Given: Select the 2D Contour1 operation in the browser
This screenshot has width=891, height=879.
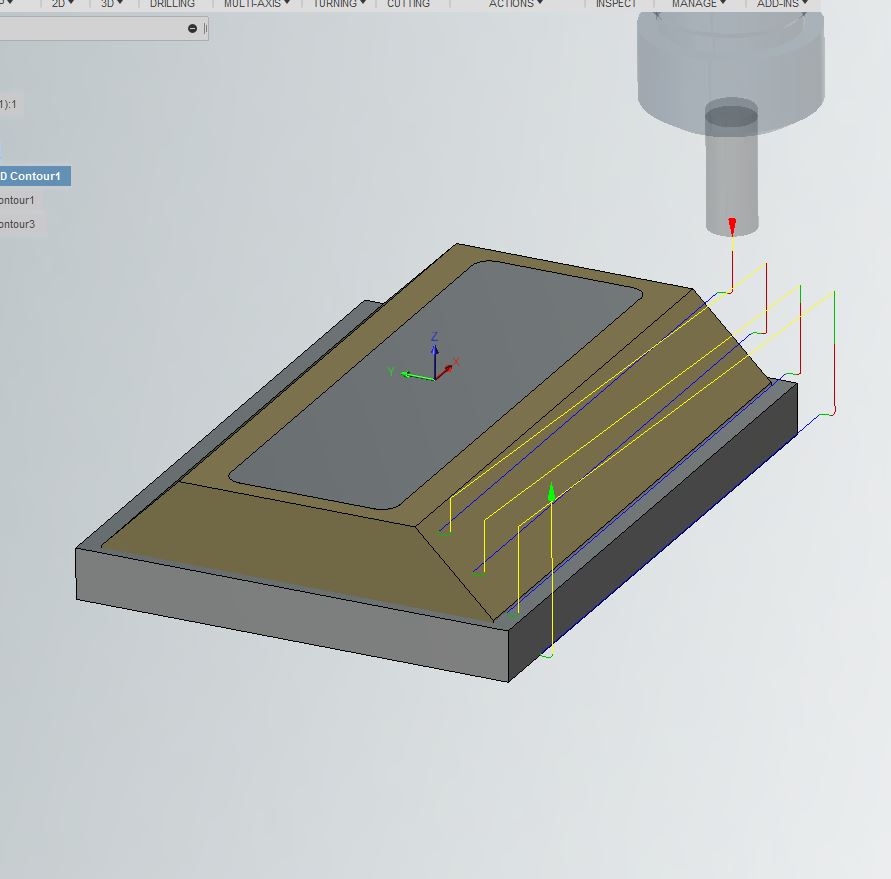Looking at the screenshot, I should (x=33, y=176).
